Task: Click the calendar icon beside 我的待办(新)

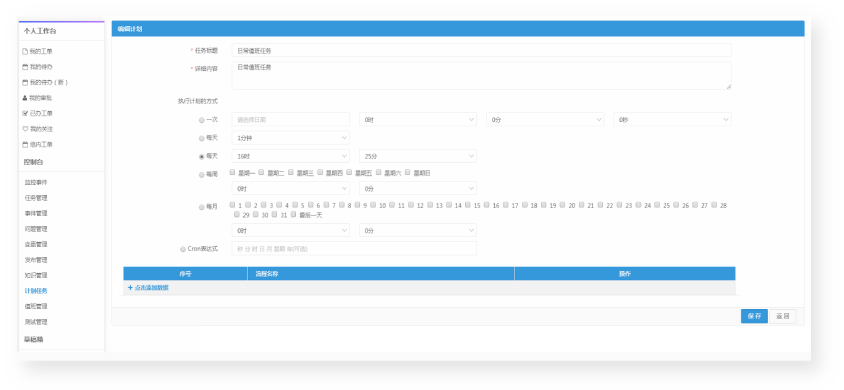Action: pos(25,83)
